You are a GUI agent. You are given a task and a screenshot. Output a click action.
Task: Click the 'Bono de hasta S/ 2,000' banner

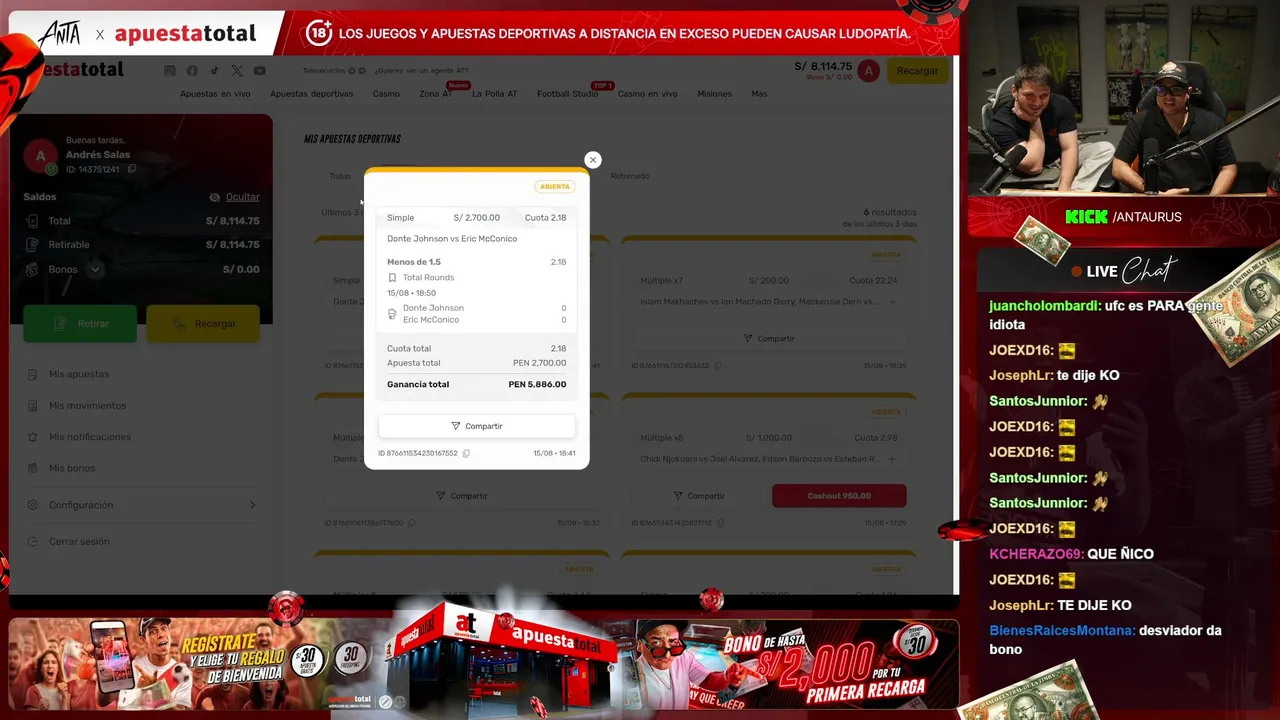[x=795, y=665]
